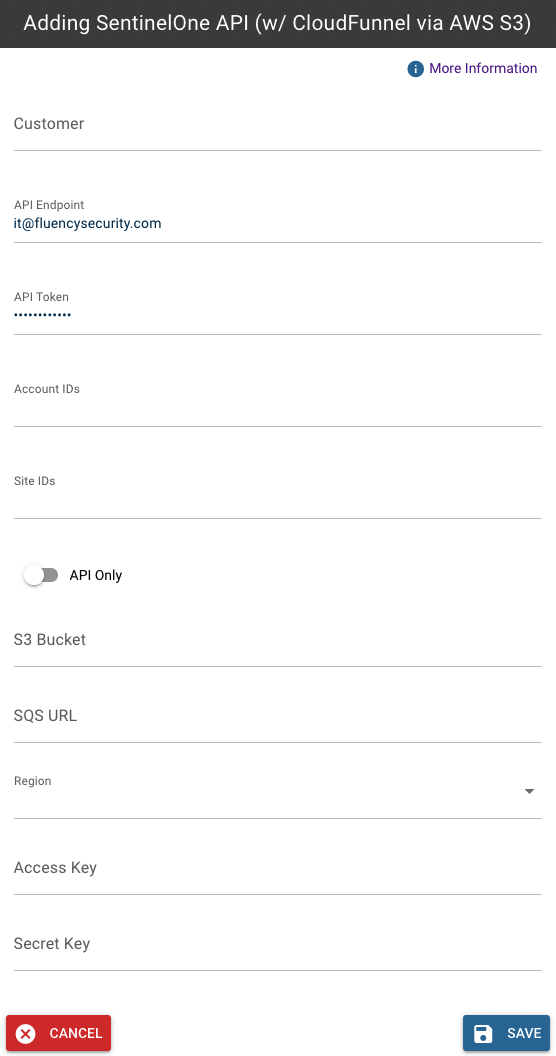Click the Secret Key input field
Screen dimensions: 556x1056
pos(277,946)
